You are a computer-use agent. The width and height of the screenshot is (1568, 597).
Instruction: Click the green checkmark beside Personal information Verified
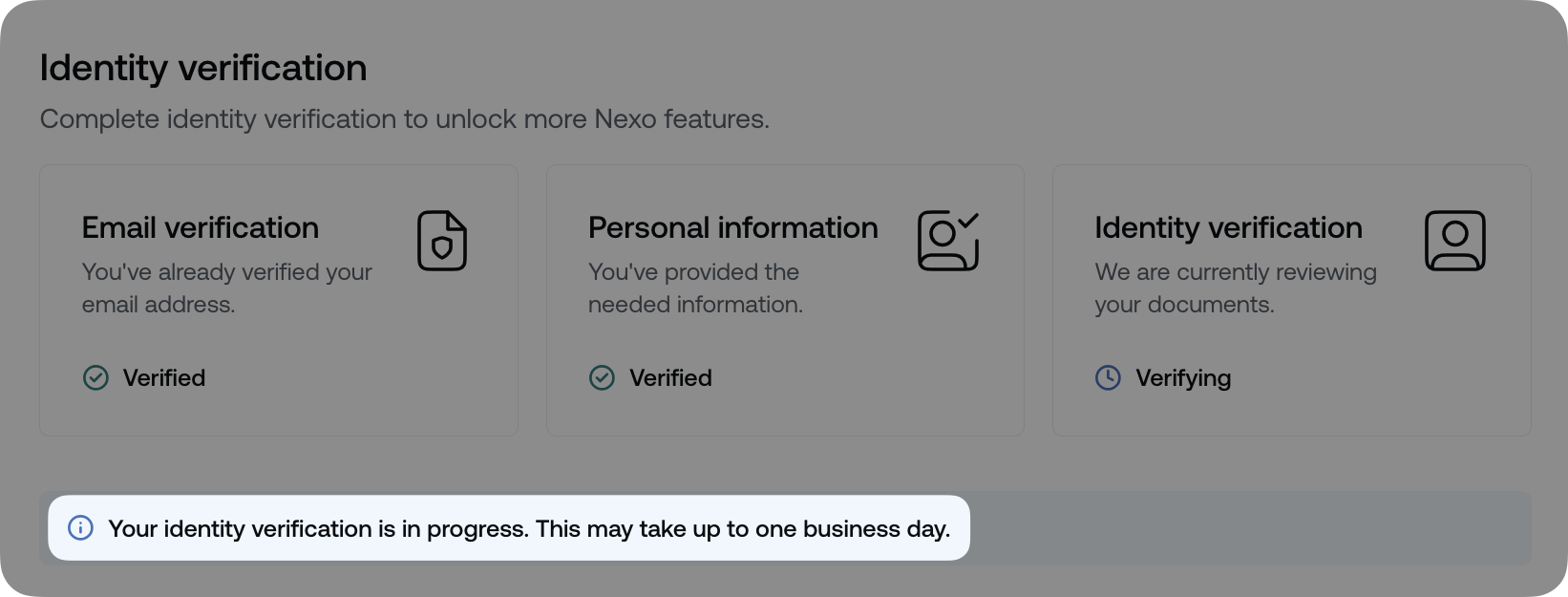[602, 377]
